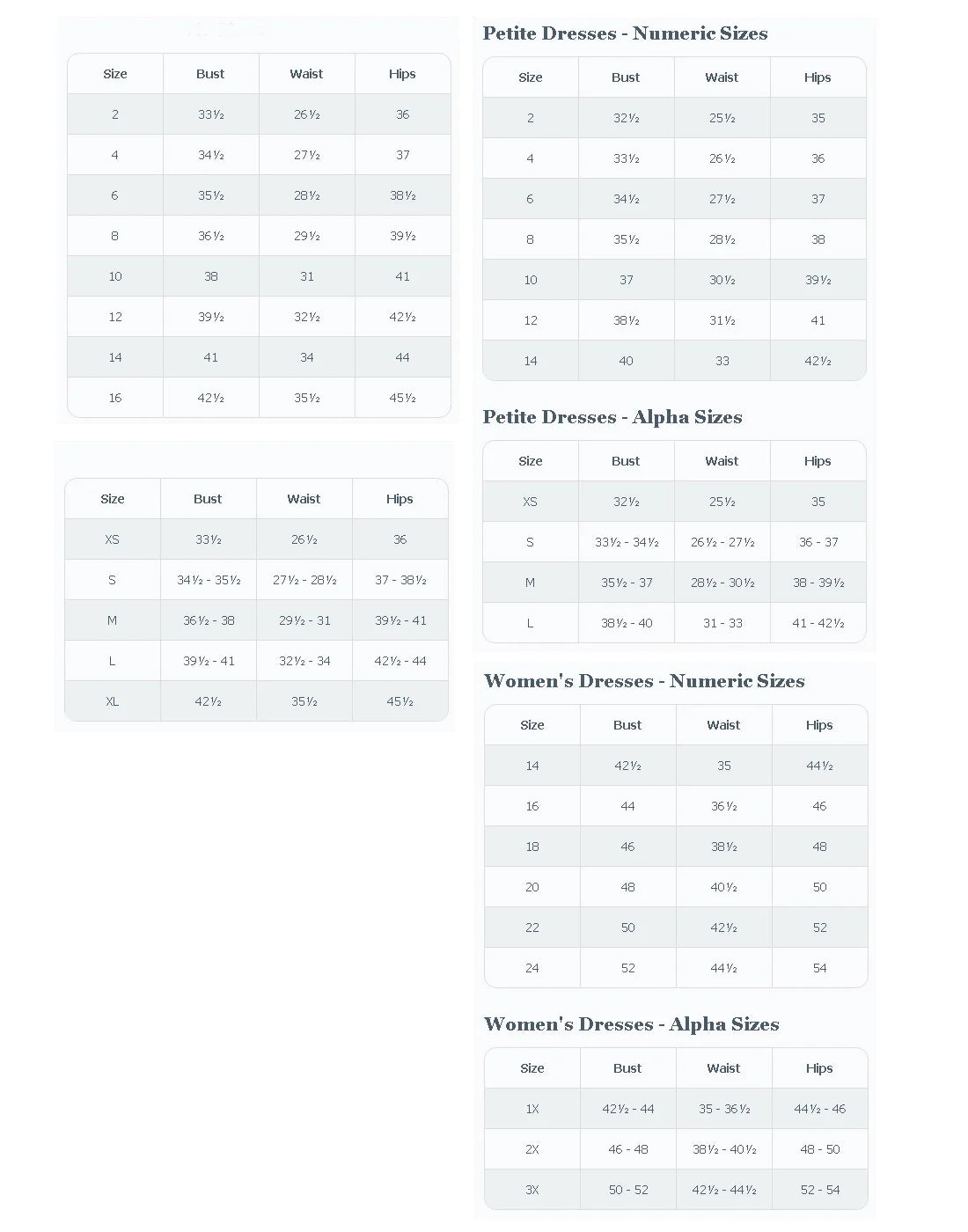
Task: Click the 3X size cell
Action: click(x=532, y=1190)
